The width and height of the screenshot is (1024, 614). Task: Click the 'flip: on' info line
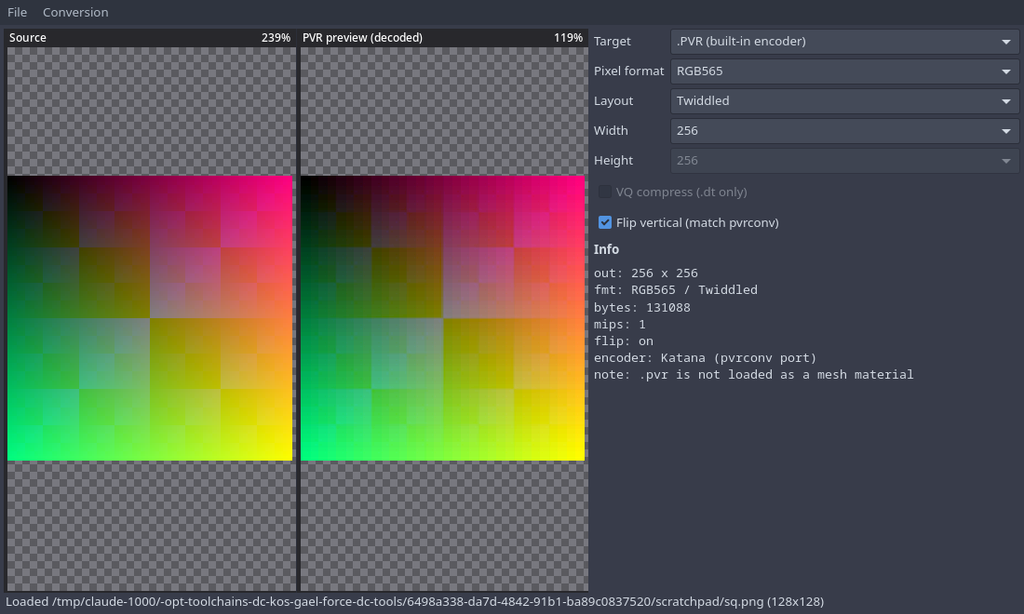click(624, 341)
